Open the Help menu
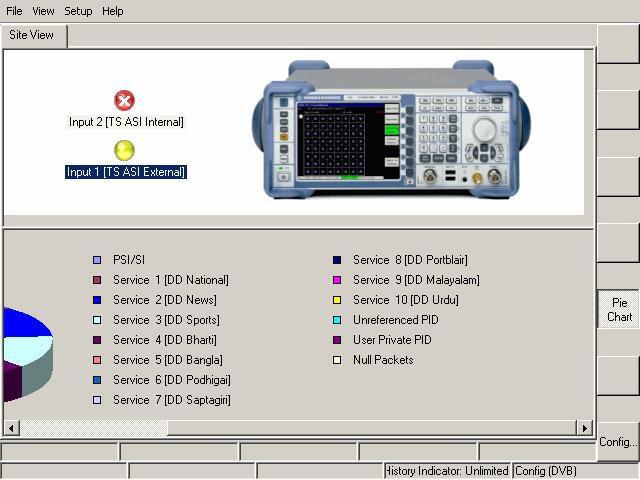 coord(113,11)
